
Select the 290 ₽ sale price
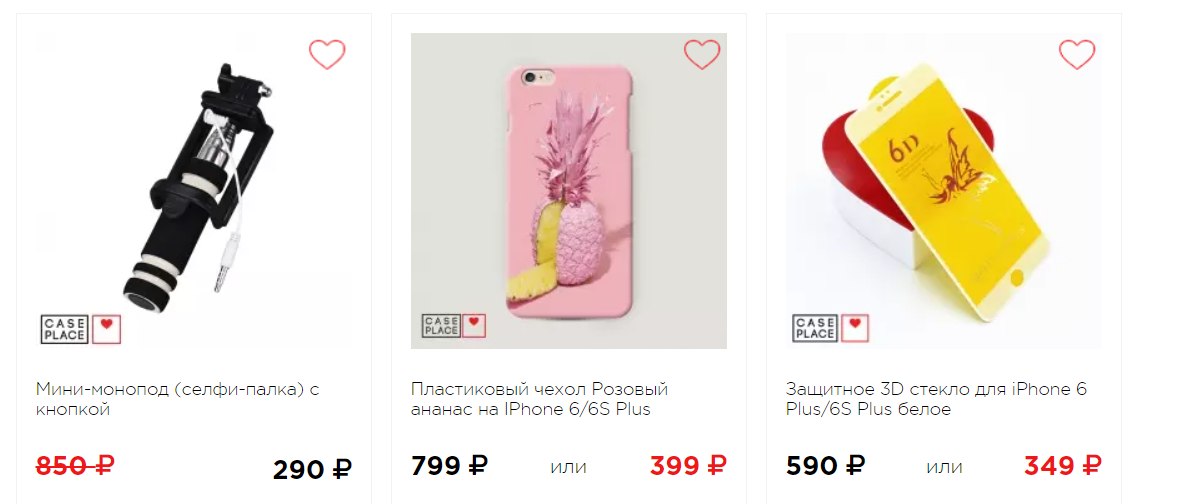(312, 470)
